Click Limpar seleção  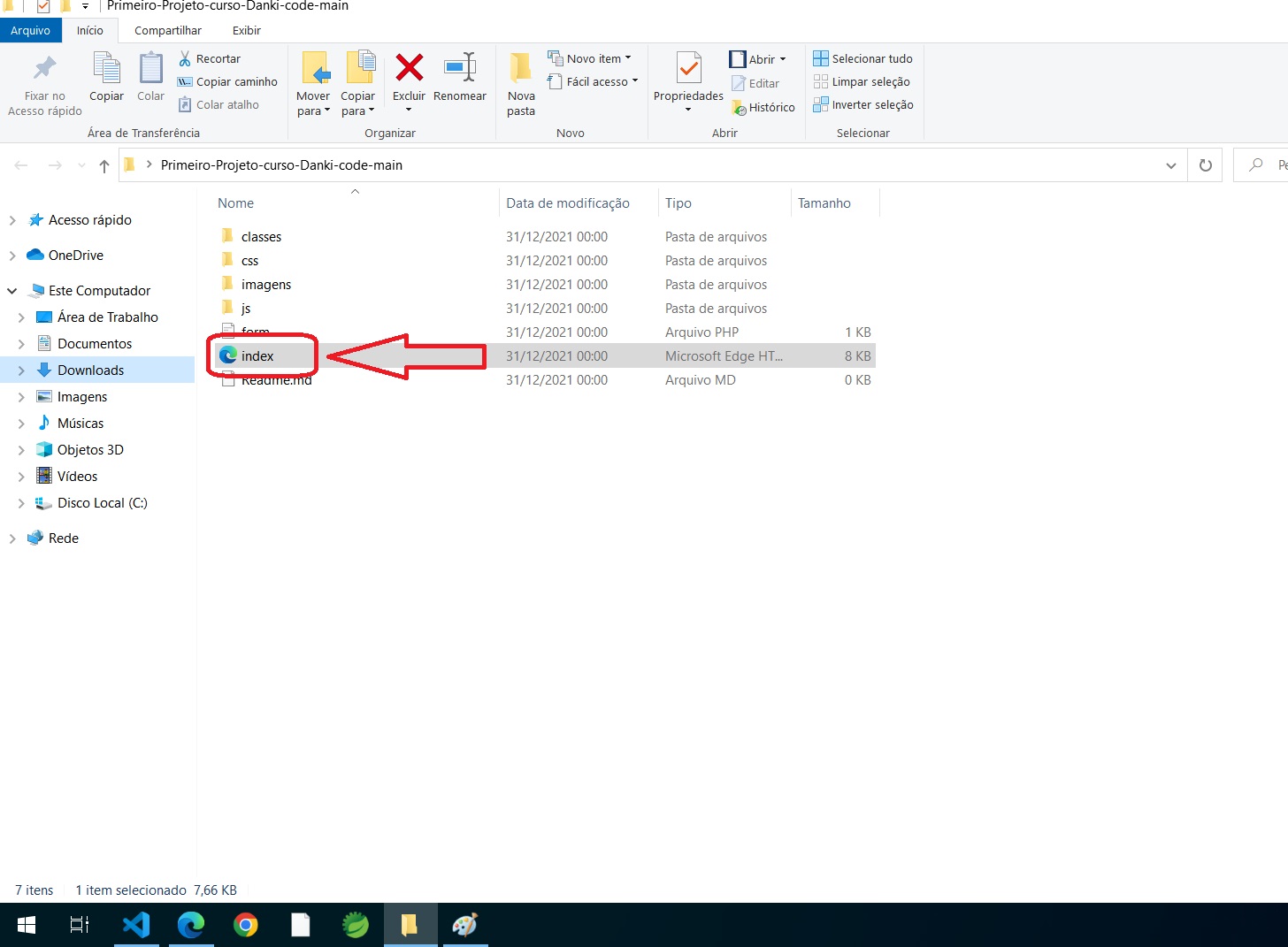862,81
